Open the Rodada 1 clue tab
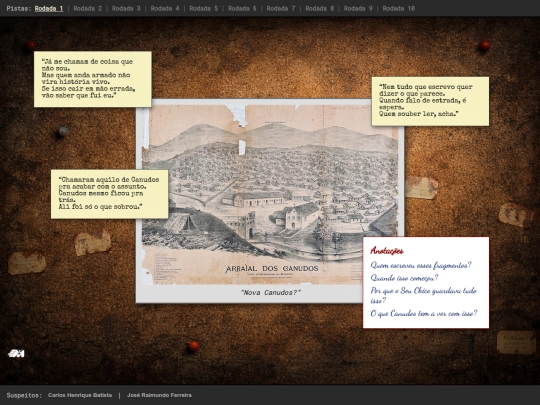 tap(49, 8)
